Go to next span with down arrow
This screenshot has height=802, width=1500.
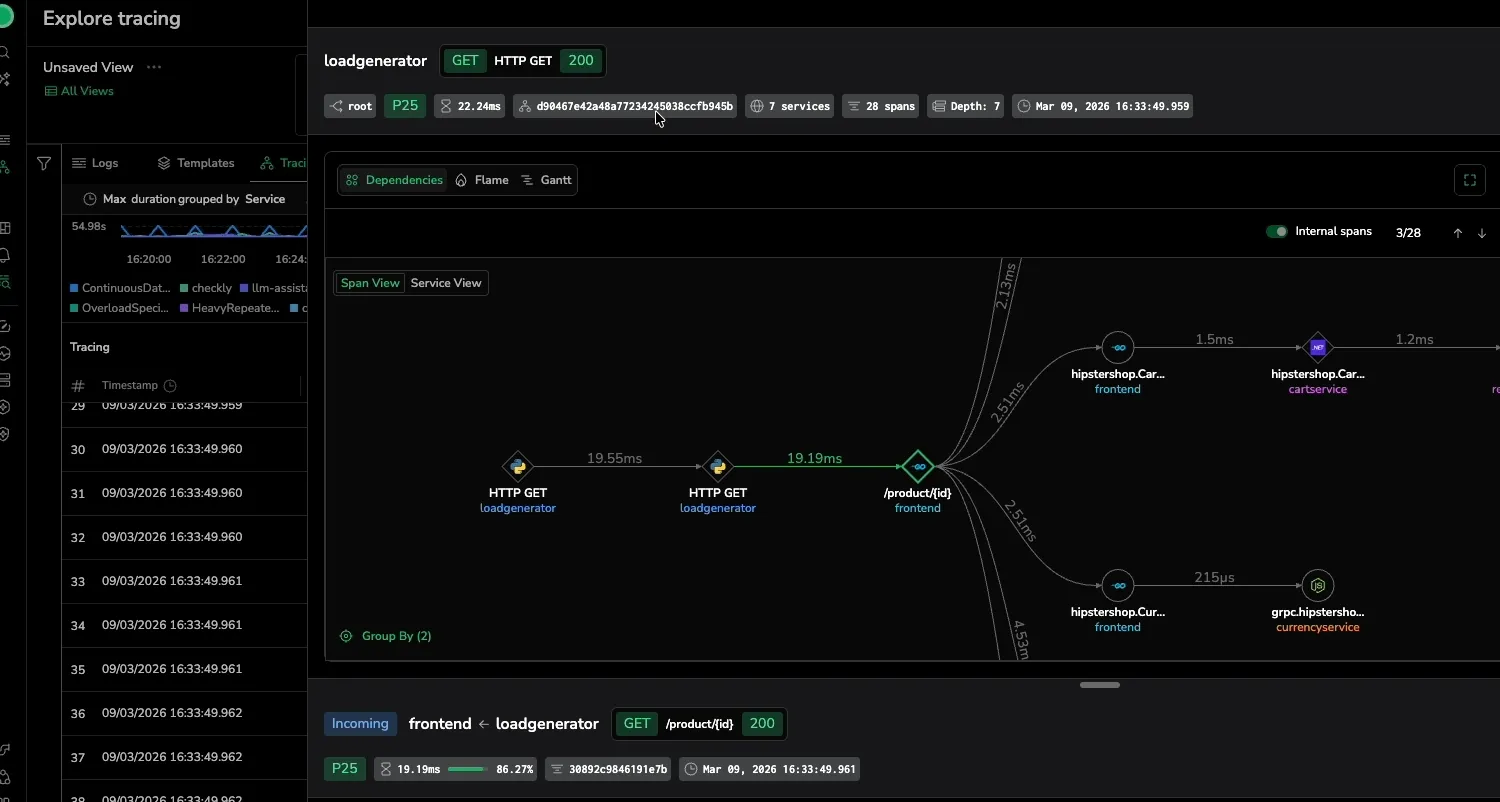[x=1482, y=233]
